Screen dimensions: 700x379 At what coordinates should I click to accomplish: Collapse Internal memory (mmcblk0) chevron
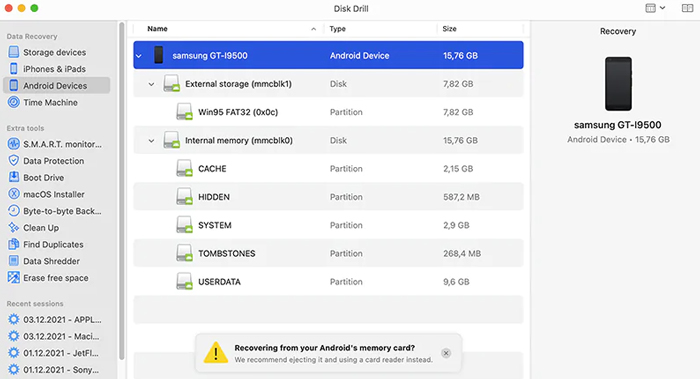coord(151,141)
